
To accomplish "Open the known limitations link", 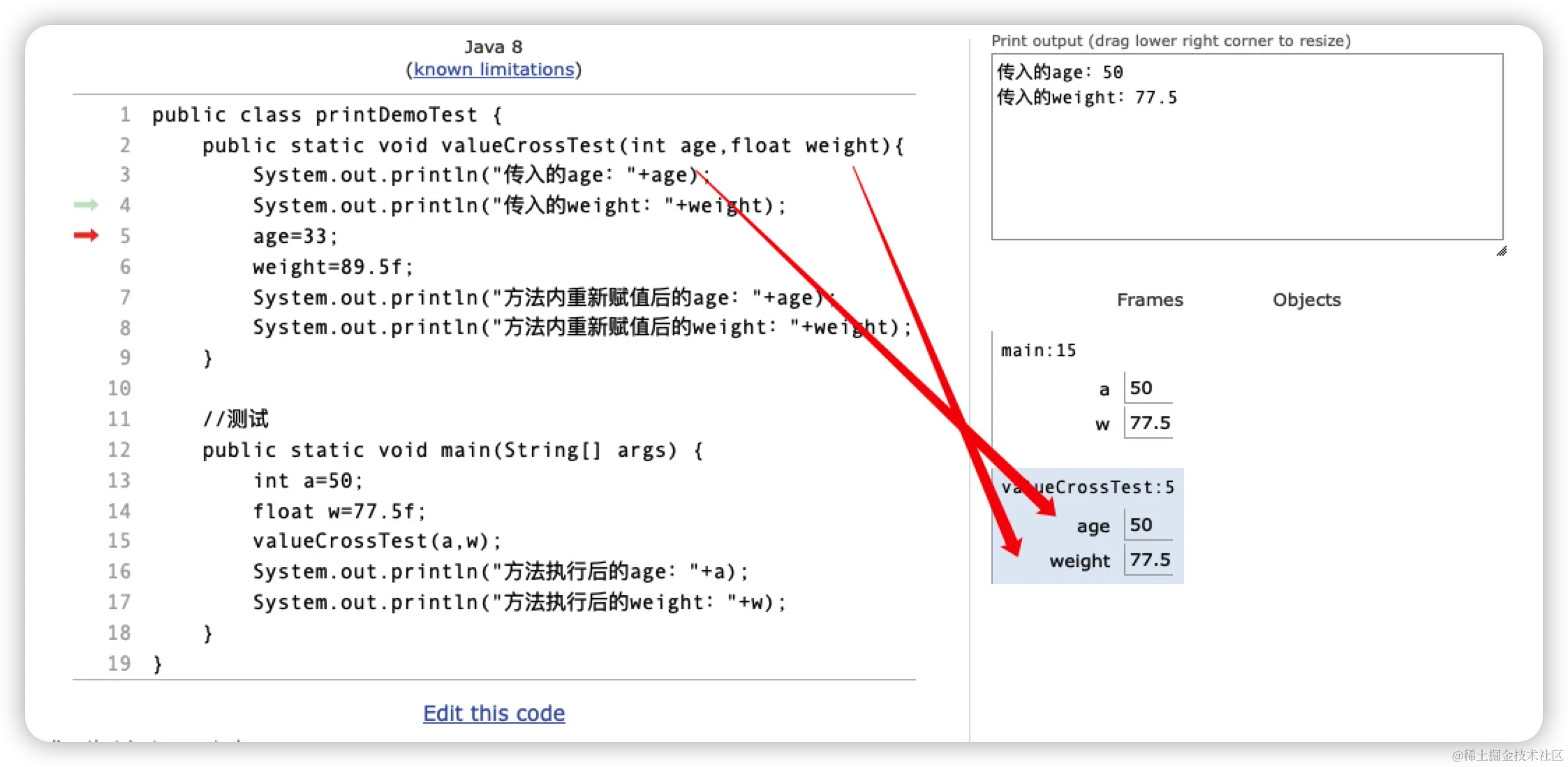I will click(494, 69).
